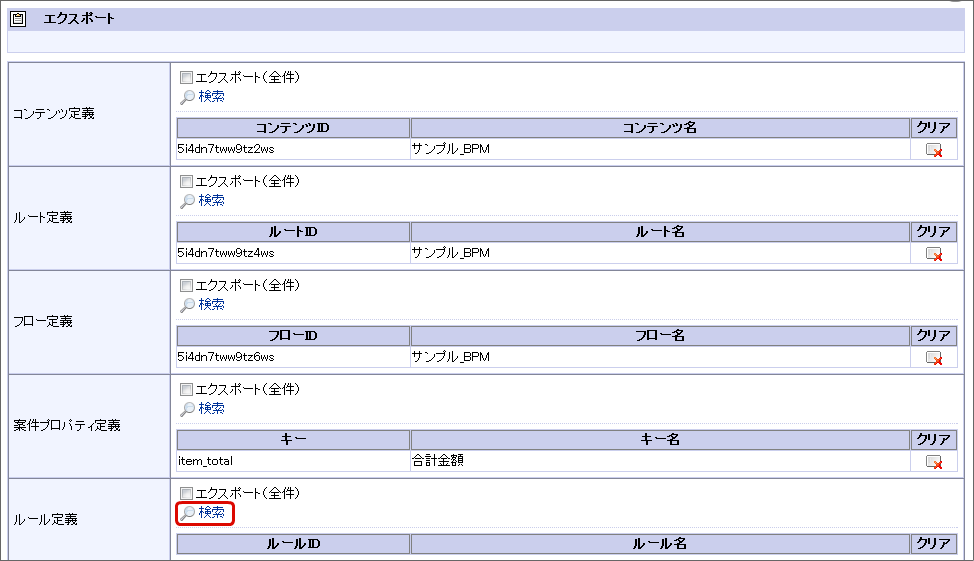974x561 pixels.
Task: Click the ルール名 column header
Action: pyautogui.click(x=660, y=544)
